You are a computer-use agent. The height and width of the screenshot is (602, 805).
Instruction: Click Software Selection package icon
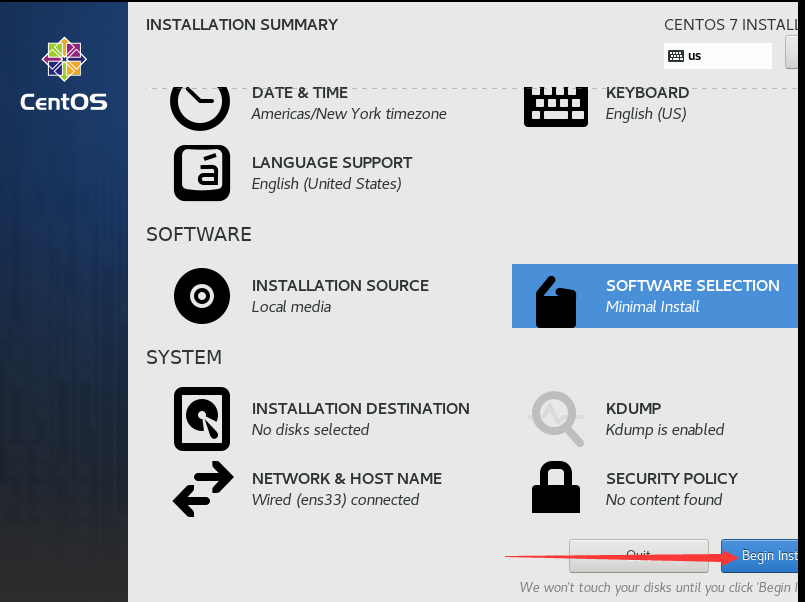555,302
